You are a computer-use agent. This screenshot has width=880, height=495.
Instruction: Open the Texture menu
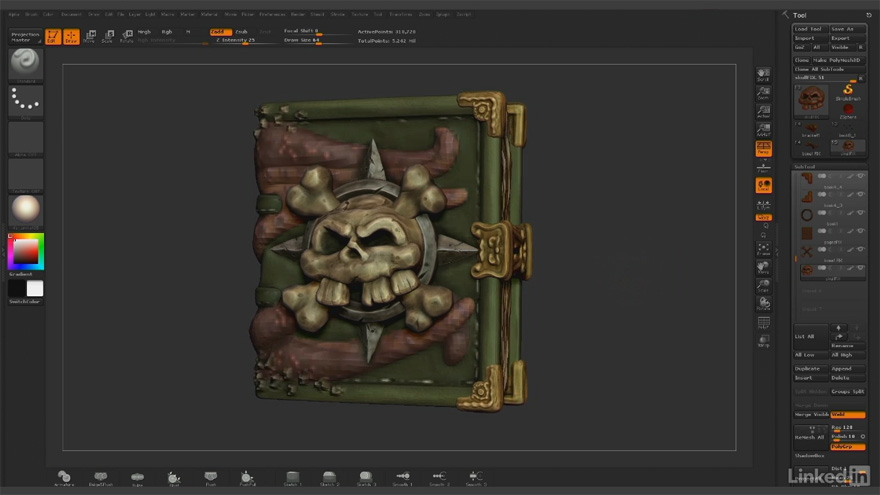click(360, 14)
